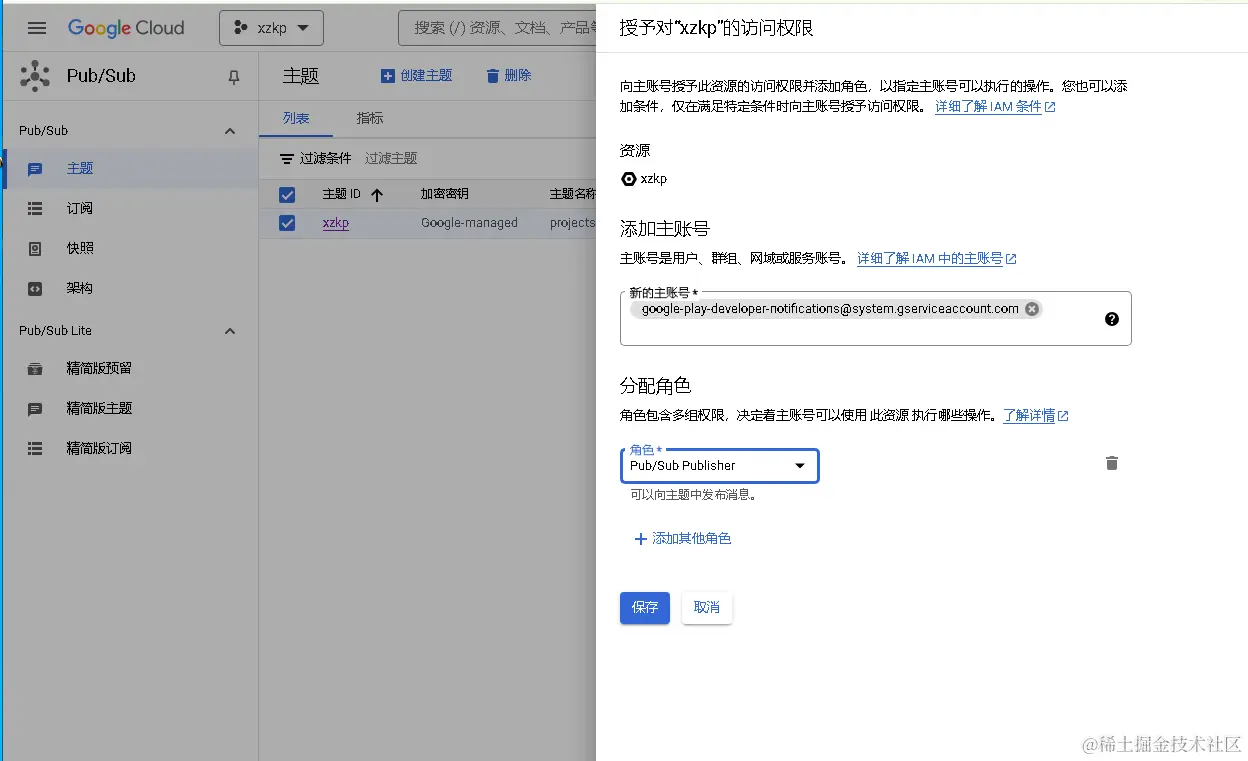Click the 主题 sidebar chat icon

35,169
